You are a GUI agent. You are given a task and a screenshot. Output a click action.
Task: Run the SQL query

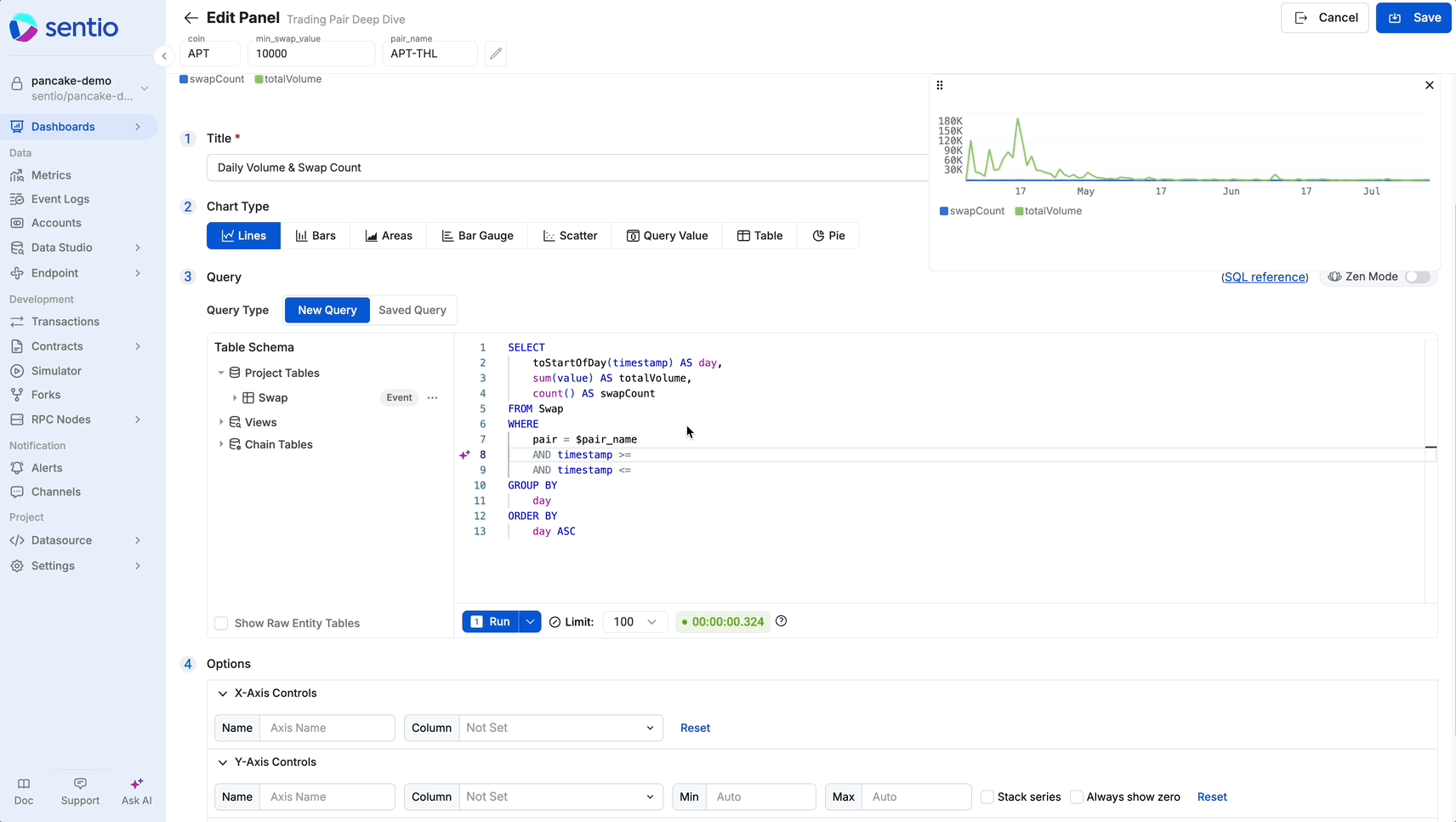(x=491, y=622)
